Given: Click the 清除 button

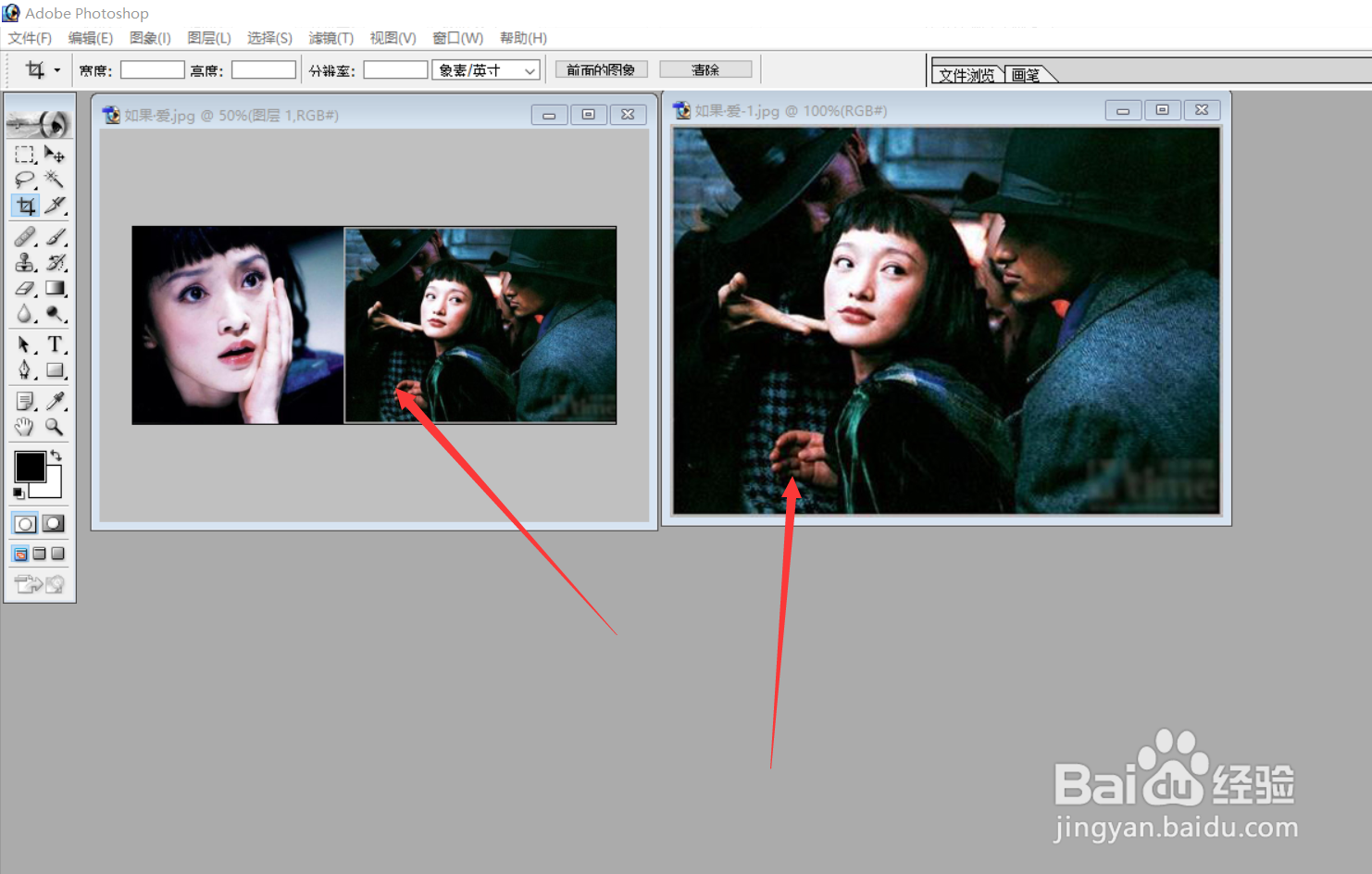Looking at the screenshot, I should (705, 69).
